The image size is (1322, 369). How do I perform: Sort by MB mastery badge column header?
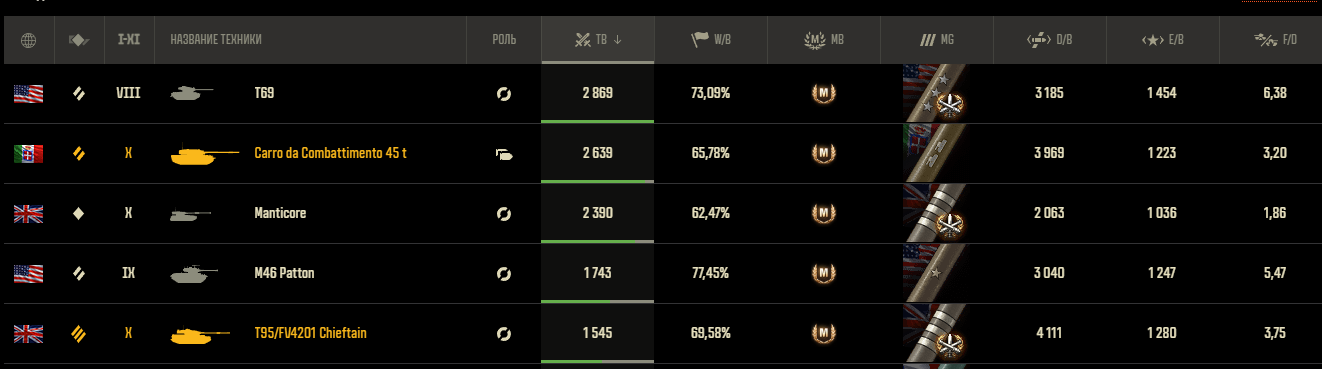tap(824, 41)
